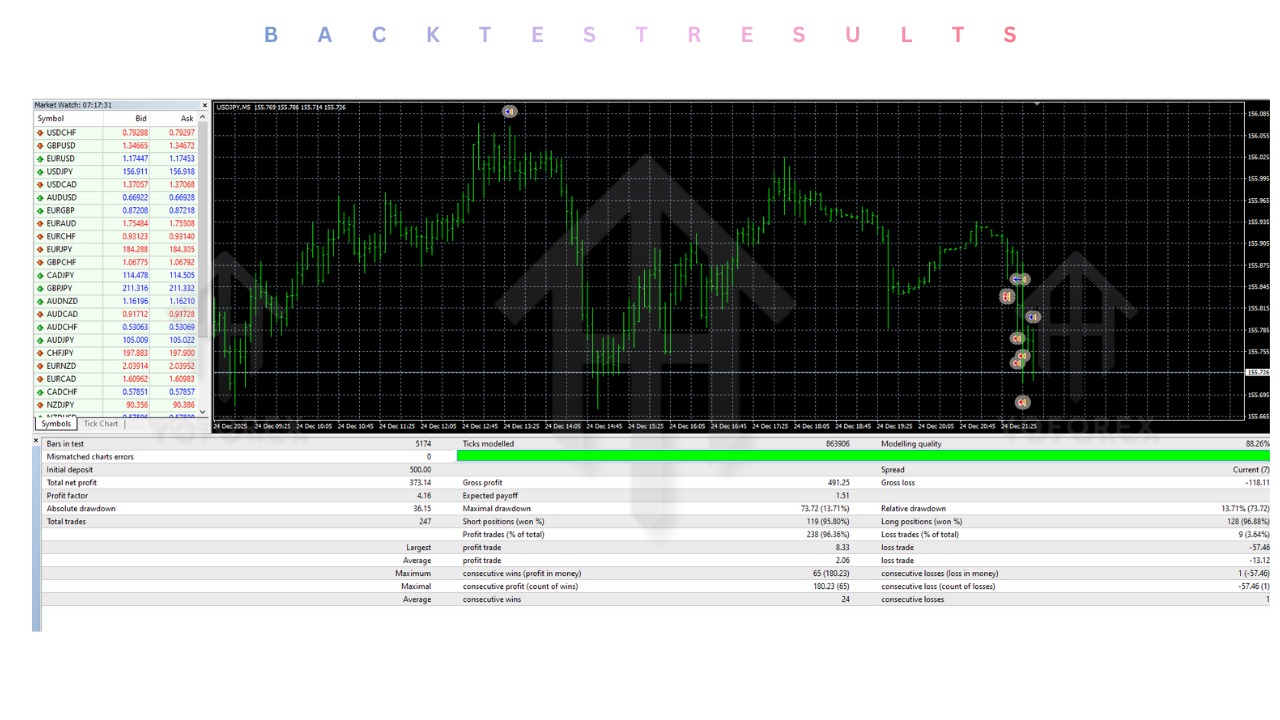The width and height of the screenshot is (1280, 720).
Task: Close the Market Watch panel
Action: [x=205, y=105]
